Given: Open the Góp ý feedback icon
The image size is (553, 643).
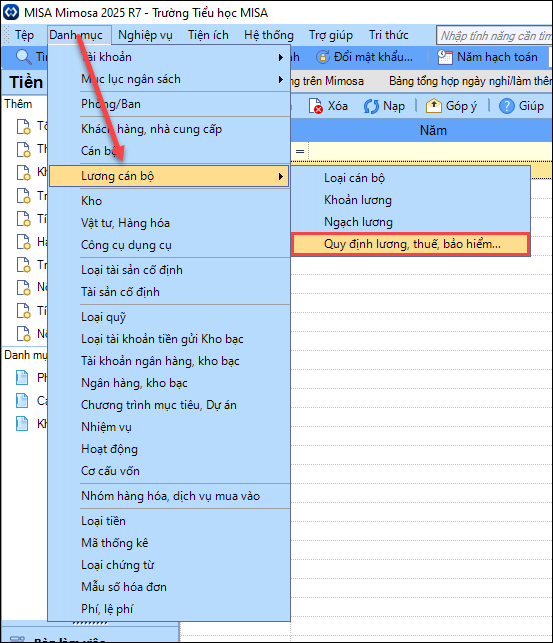Looking at the screenshot, I should coord(433,106).
